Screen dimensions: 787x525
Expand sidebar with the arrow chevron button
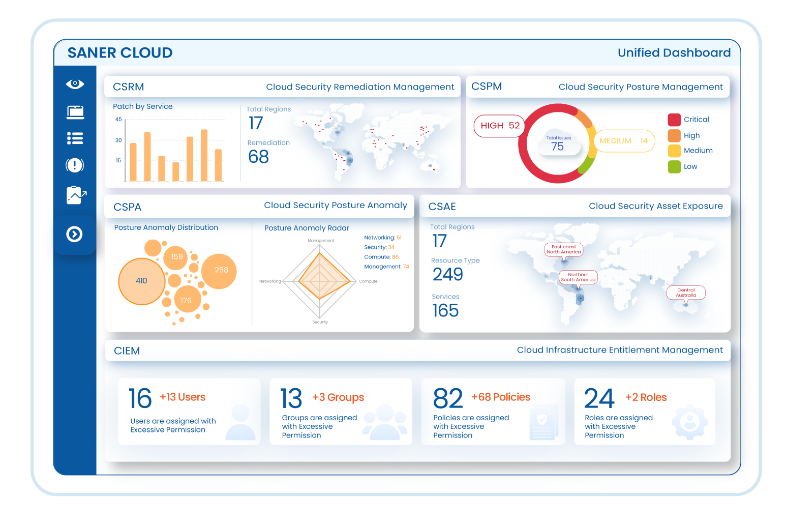74,234
